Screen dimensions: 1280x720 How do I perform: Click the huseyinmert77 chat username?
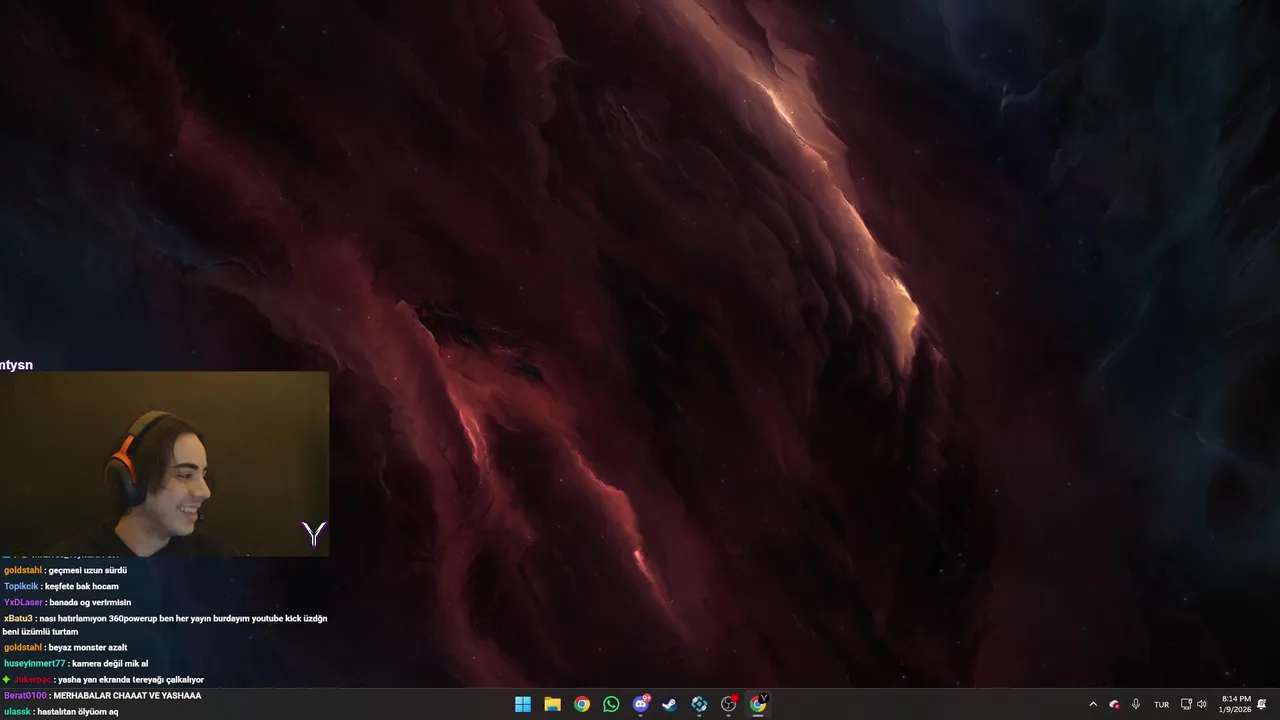34,663
